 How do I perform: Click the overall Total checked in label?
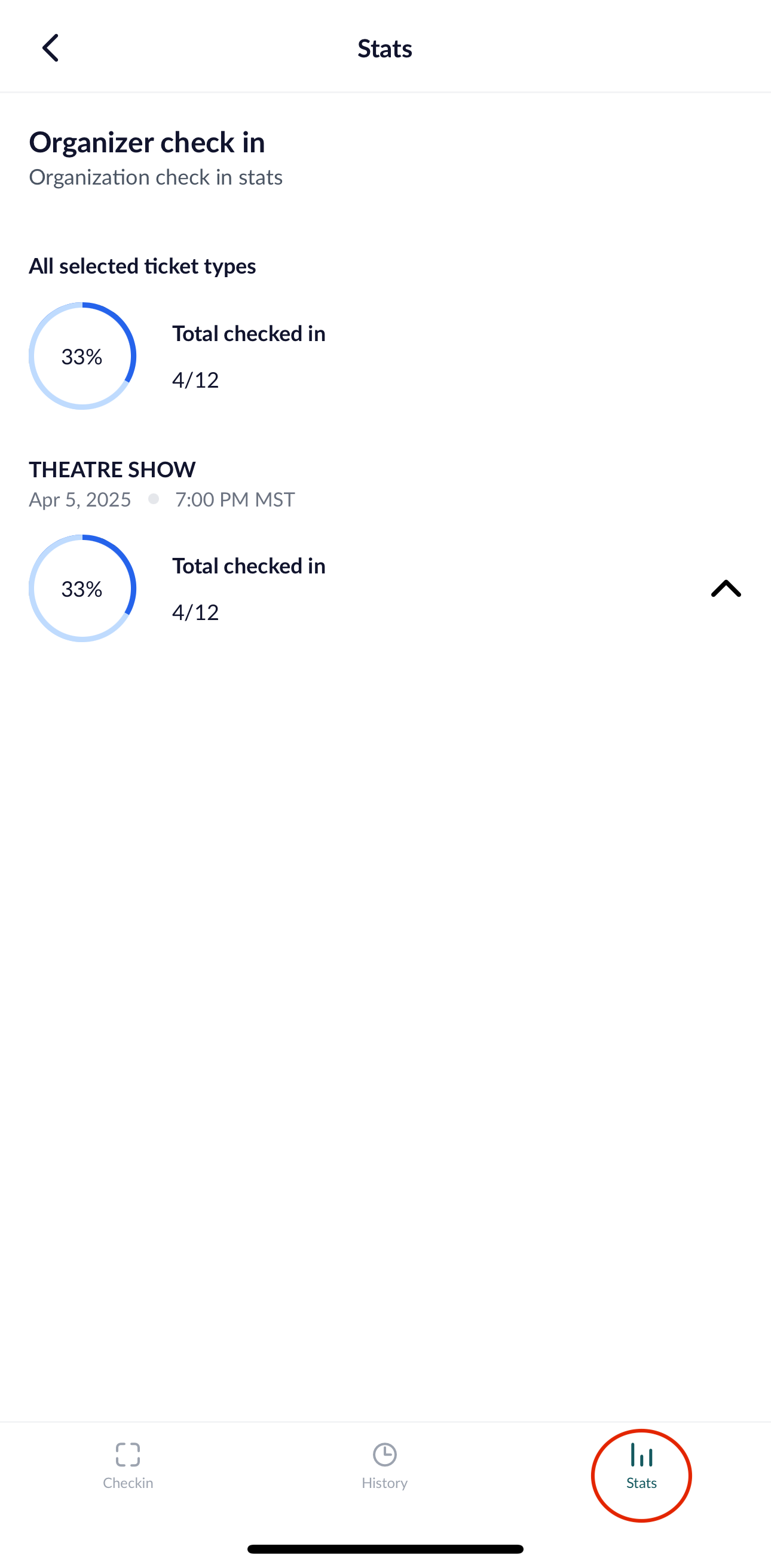[x=249, y=333]
